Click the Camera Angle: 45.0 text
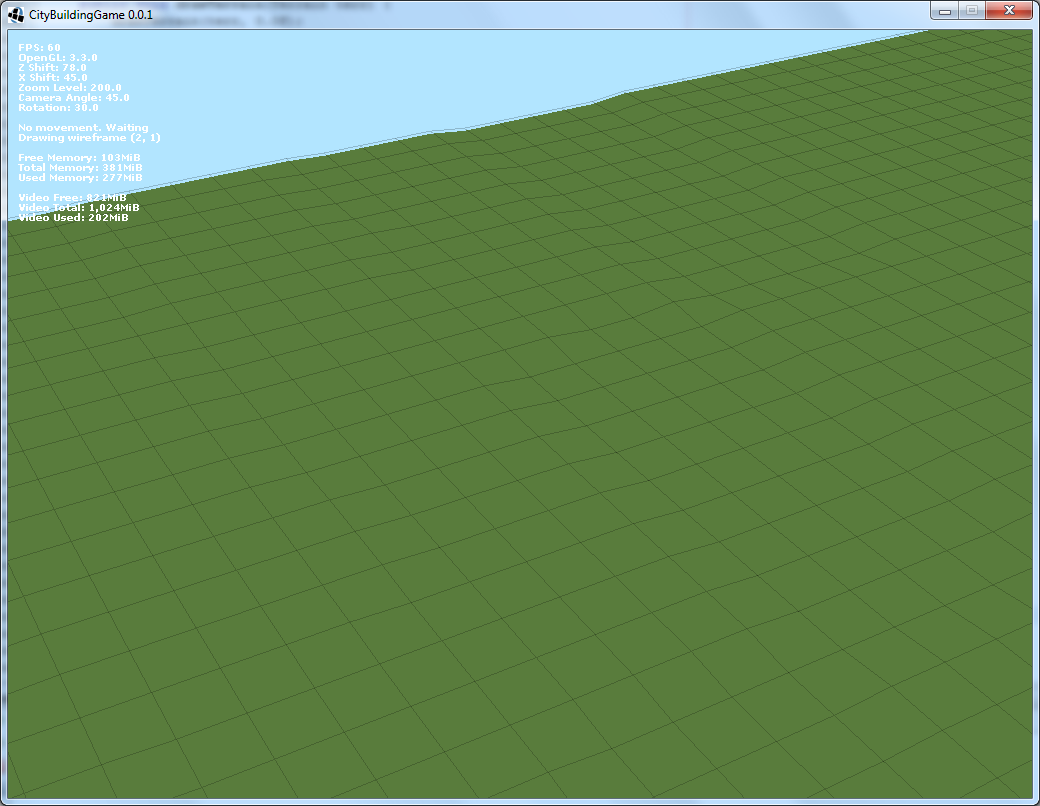Screen dimensions: 1040x806 (74, 98)
